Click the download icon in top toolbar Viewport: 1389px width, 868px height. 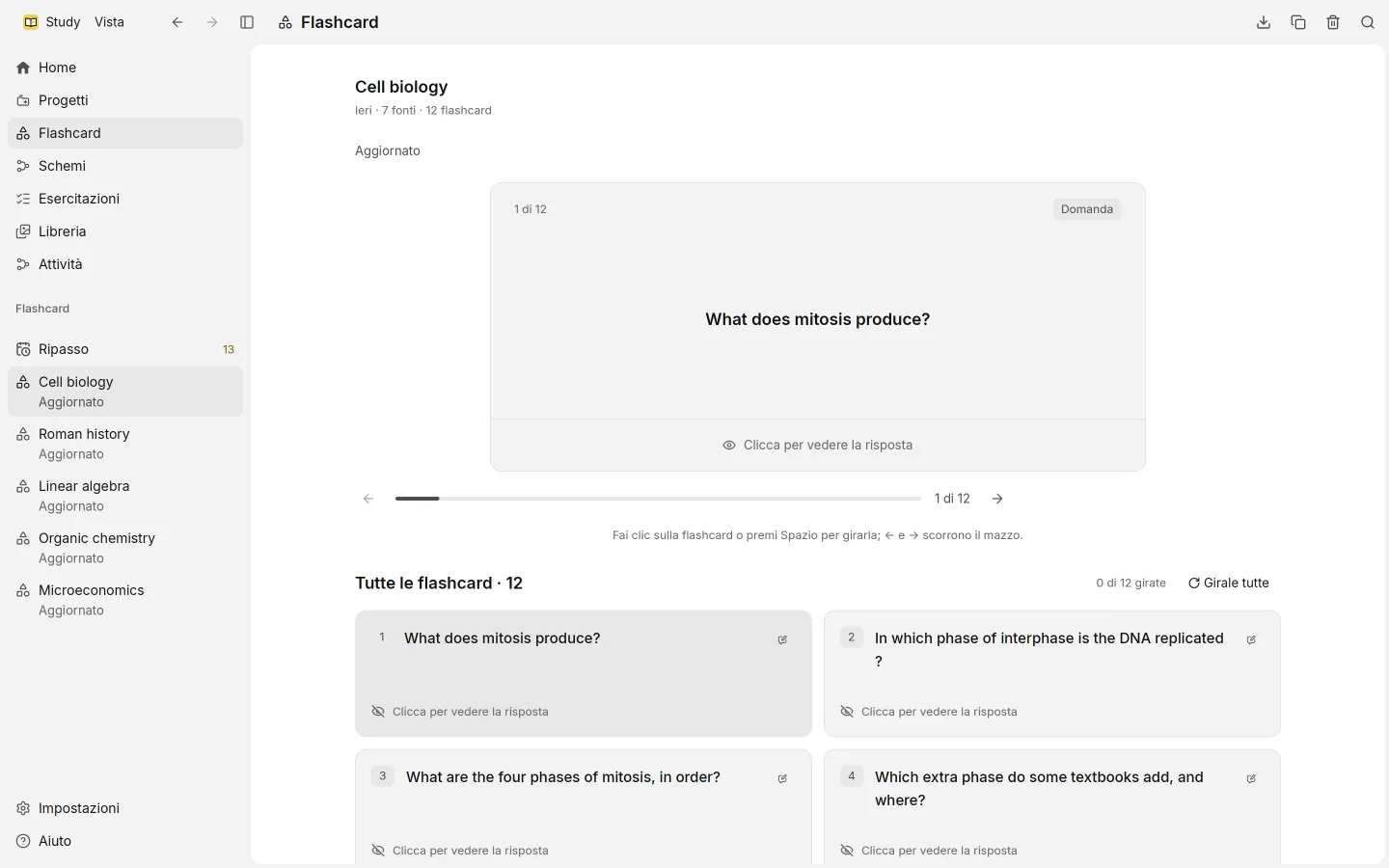[x=1264, y=22]
